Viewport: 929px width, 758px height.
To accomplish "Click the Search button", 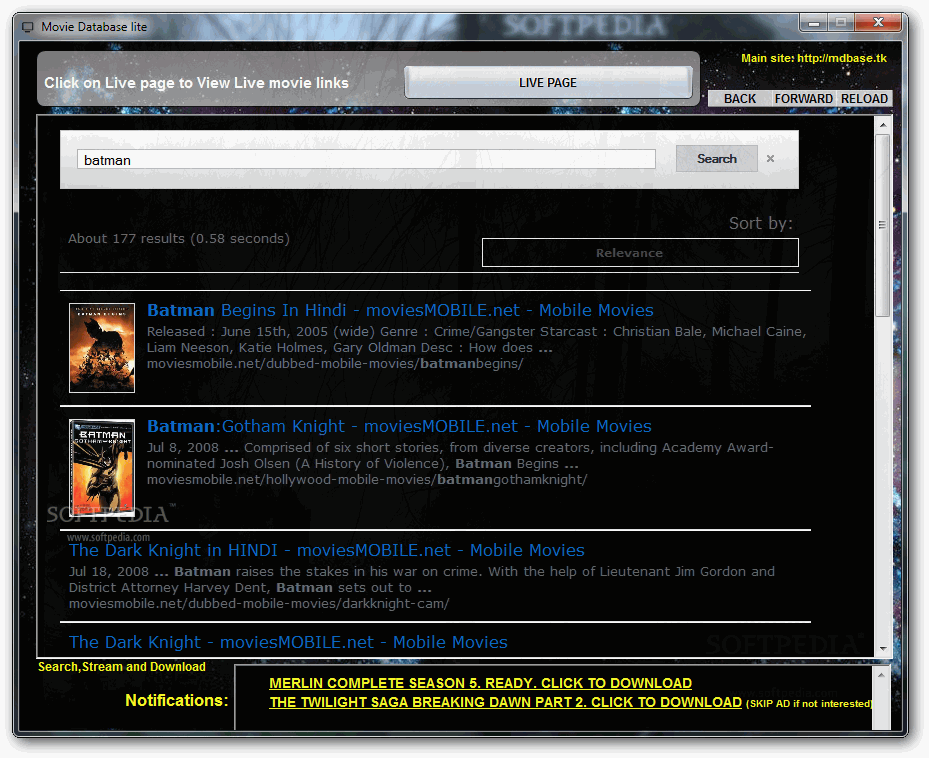I will 716,159.
